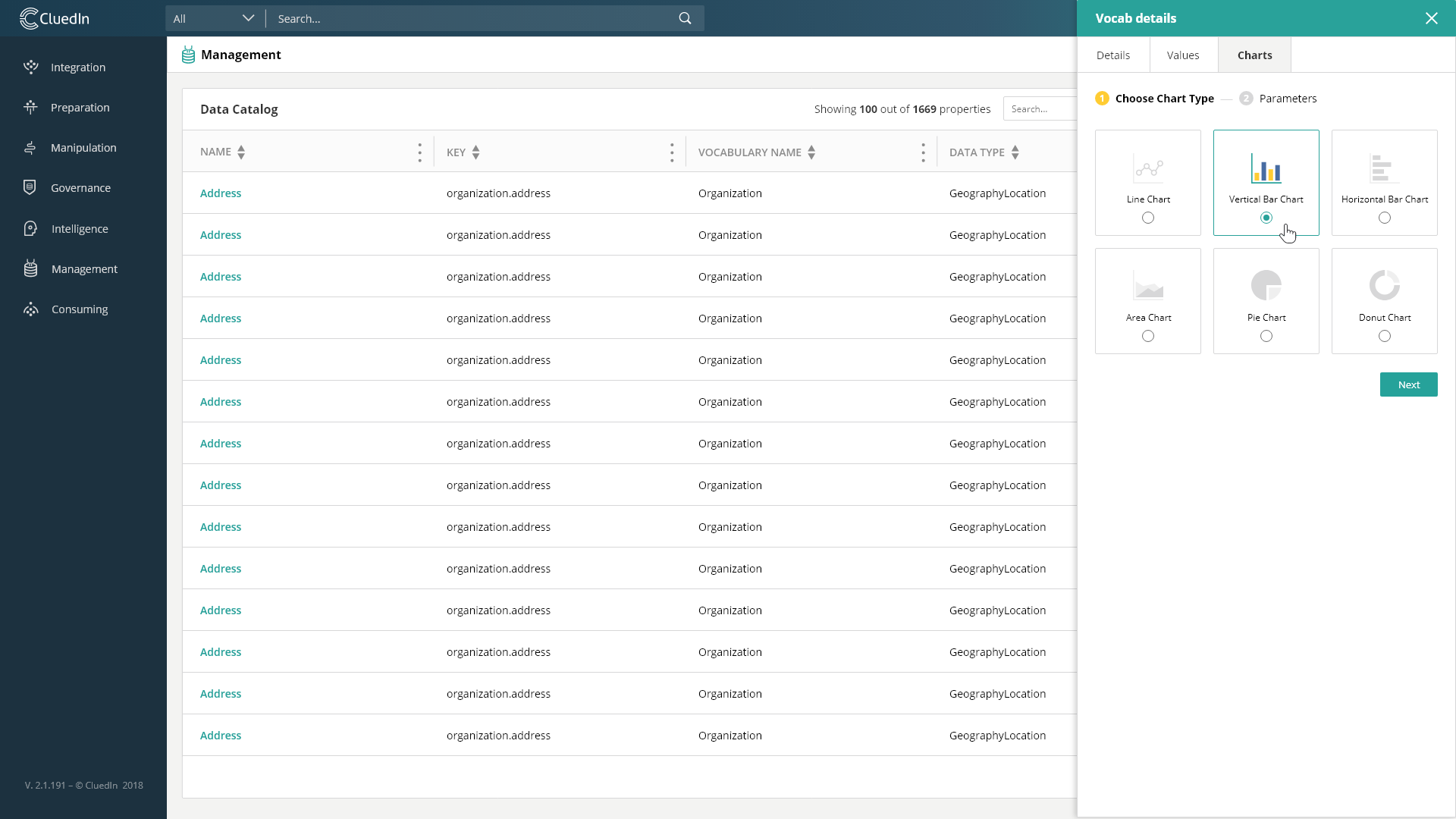Select Pie Chart radio button

coord(1266,336)
